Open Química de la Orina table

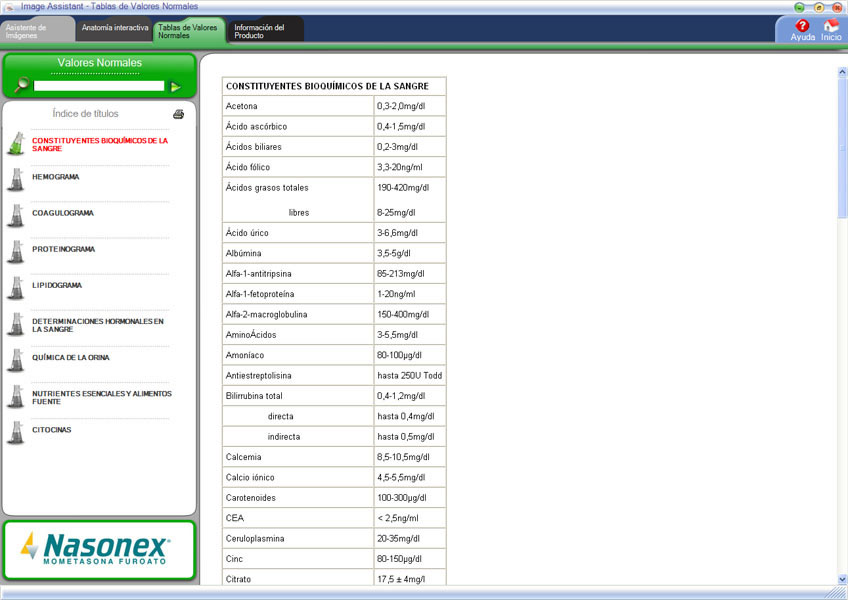click(x=70, y=358)
